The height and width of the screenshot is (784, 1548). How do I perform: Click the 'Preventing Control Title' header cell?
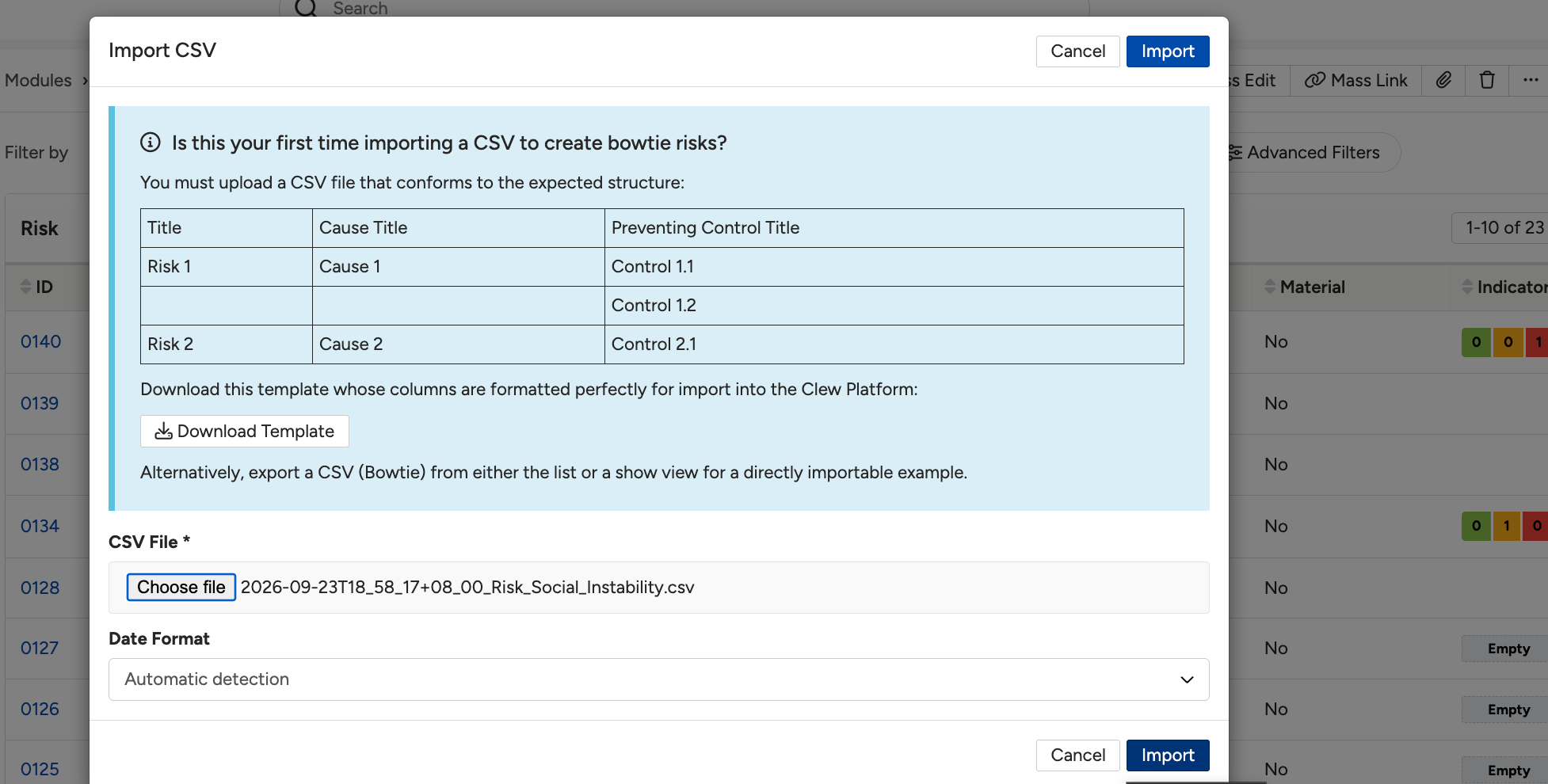coord(894,228)
